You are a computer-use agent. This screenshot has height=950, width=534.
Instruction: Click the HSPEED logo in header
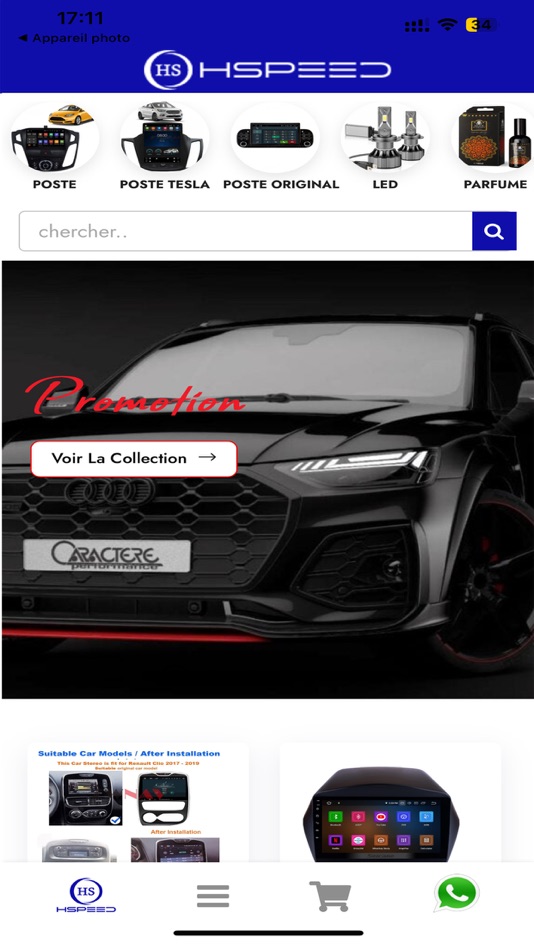pos(267,70)
